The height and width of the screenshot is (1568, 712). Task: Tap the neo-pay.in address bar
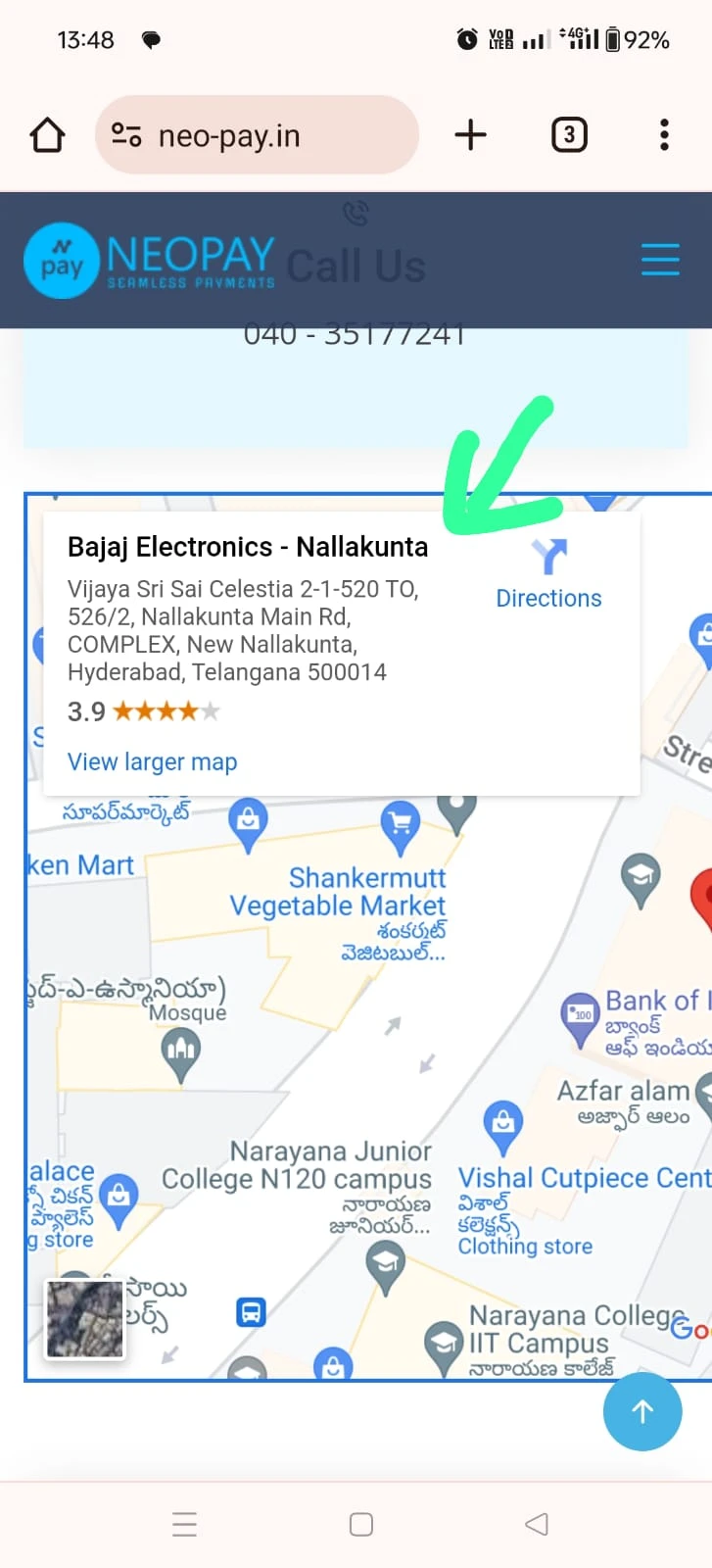257,135
